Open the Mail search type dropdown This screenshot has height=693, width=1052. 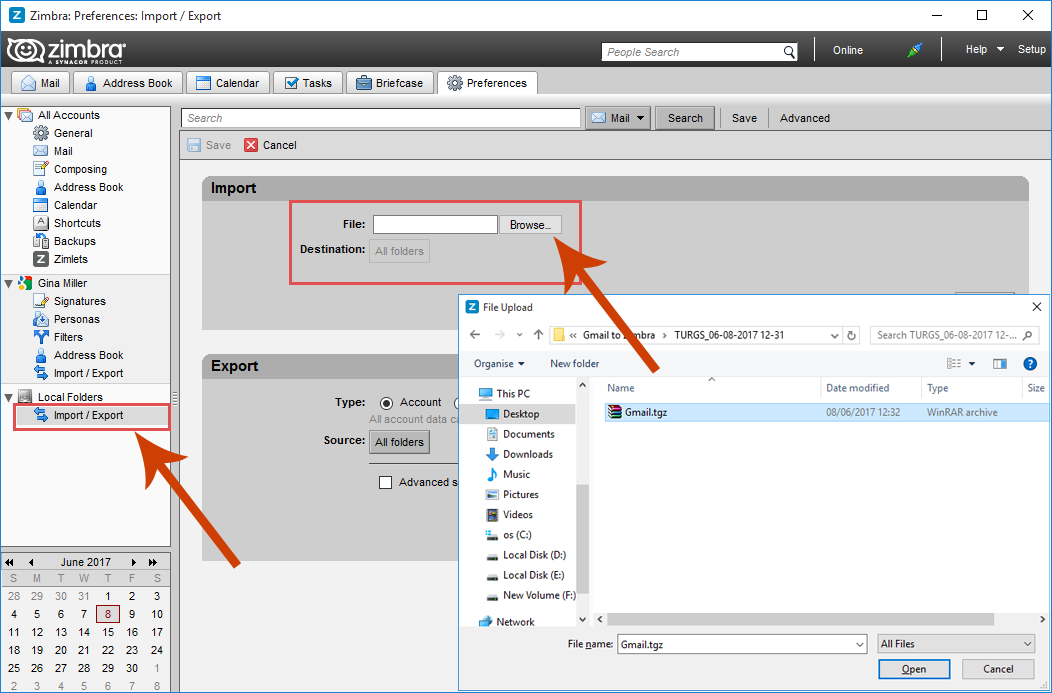618,118
